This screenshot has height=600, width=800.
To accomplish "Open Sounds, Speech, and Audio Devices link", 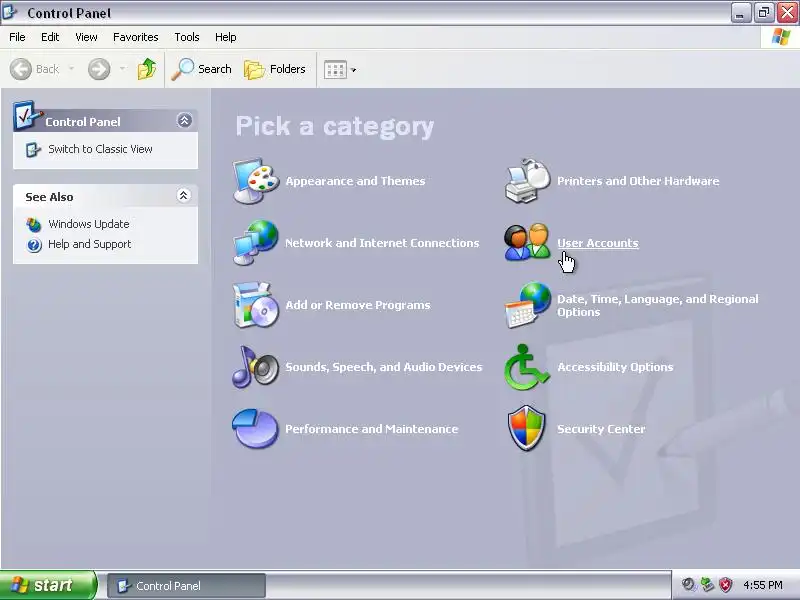I will (384, 367).
